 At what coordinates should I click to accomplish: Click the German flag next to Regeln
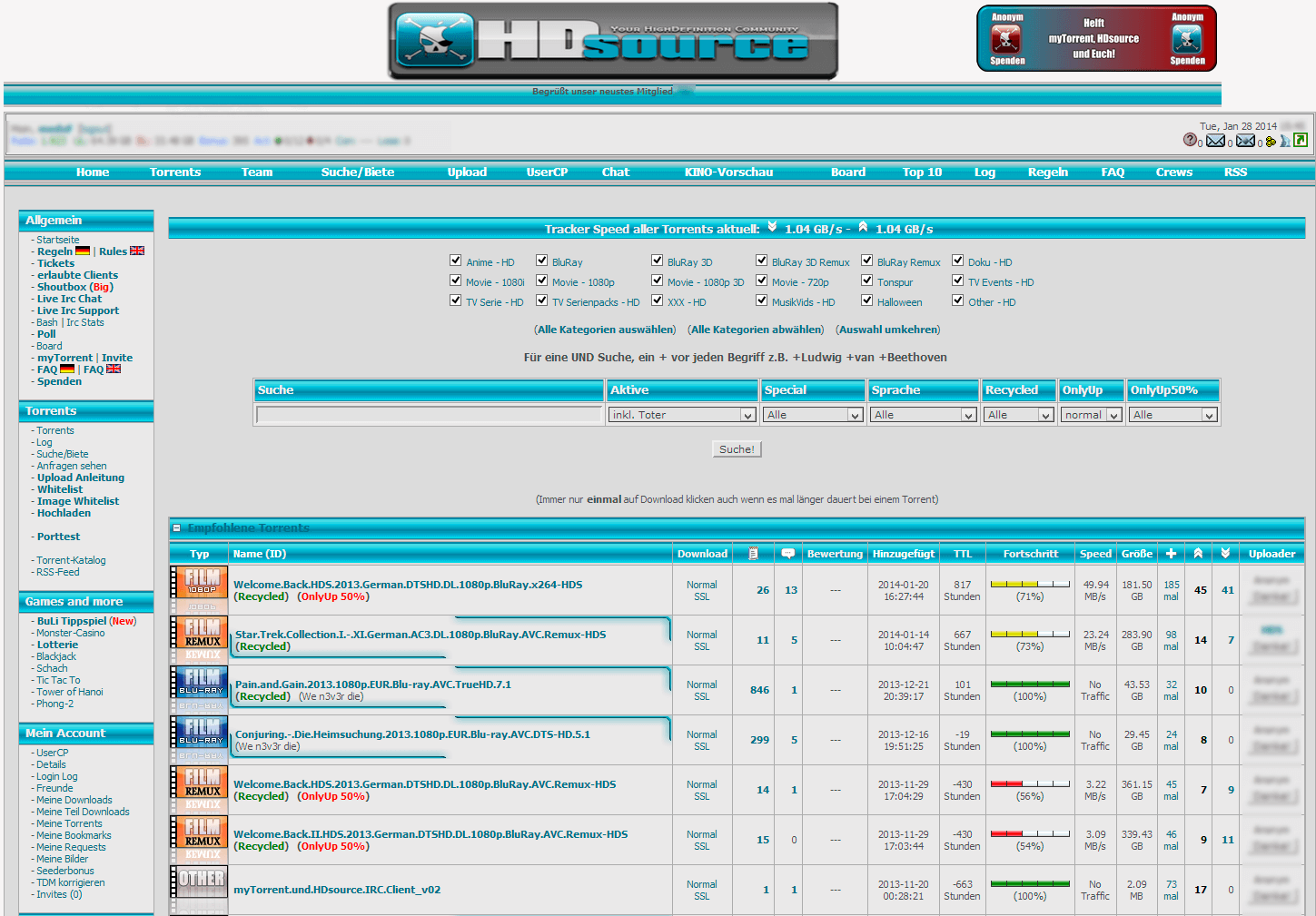pyautogui.click(x=83, y=251)
